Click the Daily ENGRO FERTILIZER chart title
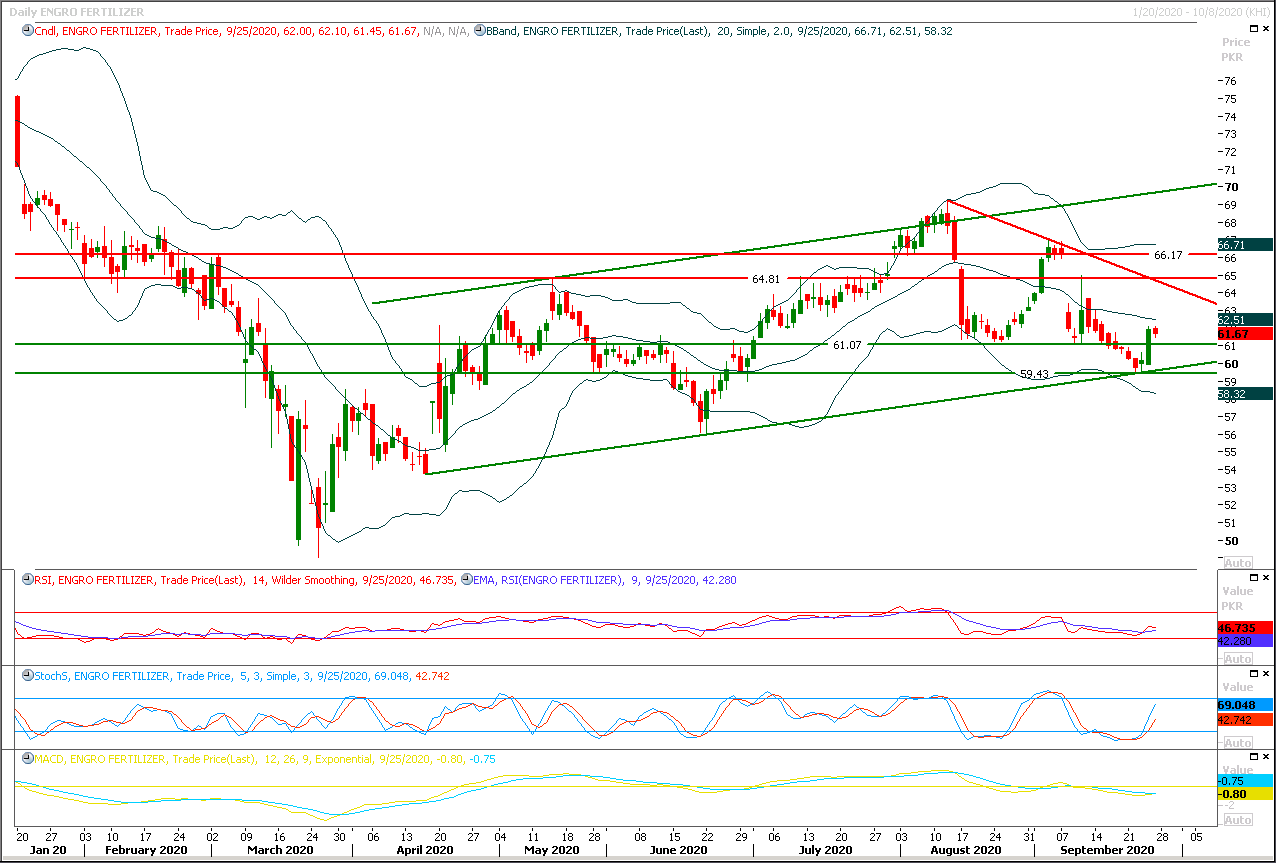This screenshot has width=1276, height=863. coord(77,12)
